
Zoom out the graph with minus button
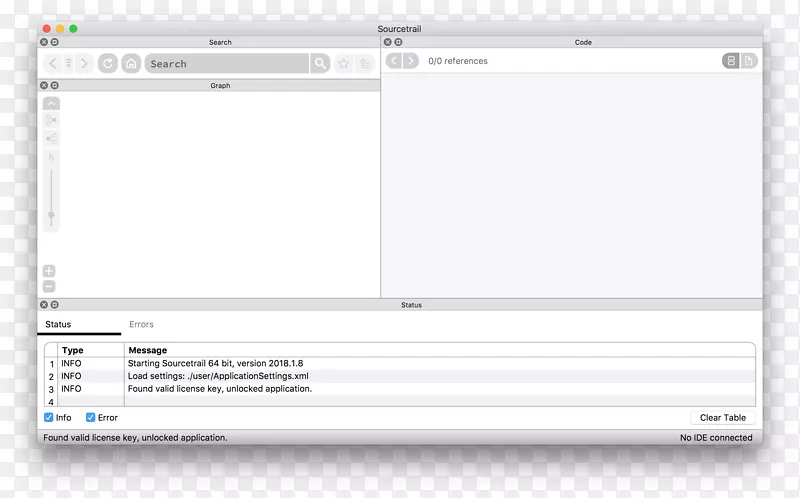pos(49,287)
